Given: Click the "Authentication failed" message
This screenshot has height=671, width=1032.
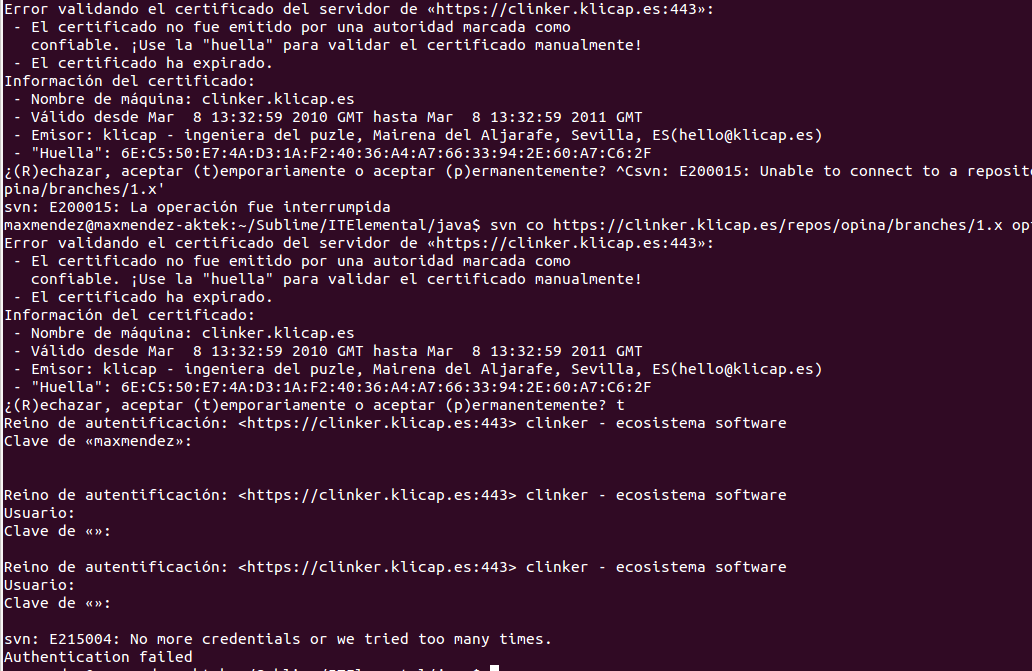Looking at the screenshot, I should (x=97, y=657).
